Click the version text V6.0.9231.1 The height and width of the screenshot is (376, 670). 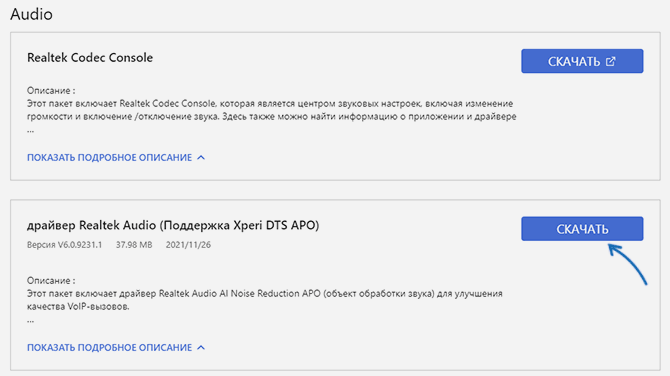point(65,245)
